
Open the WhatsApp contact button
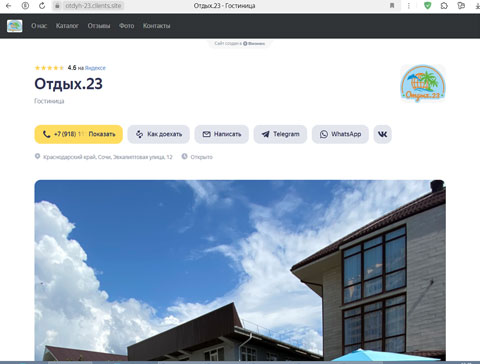pyautogui.click(x=340, y=134)
